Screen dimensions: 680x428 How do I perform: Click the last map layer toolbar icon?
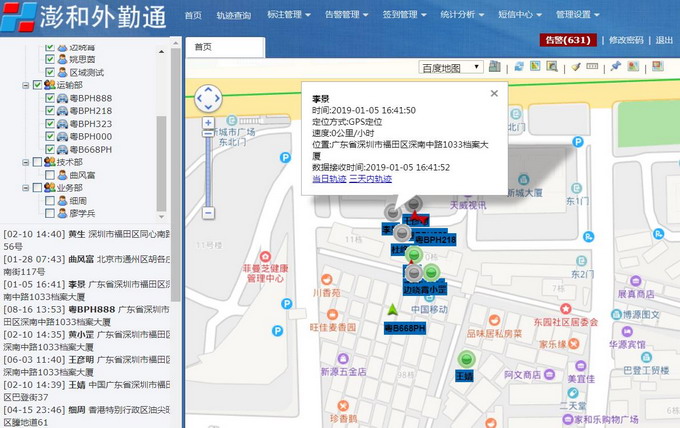(658, 66)
